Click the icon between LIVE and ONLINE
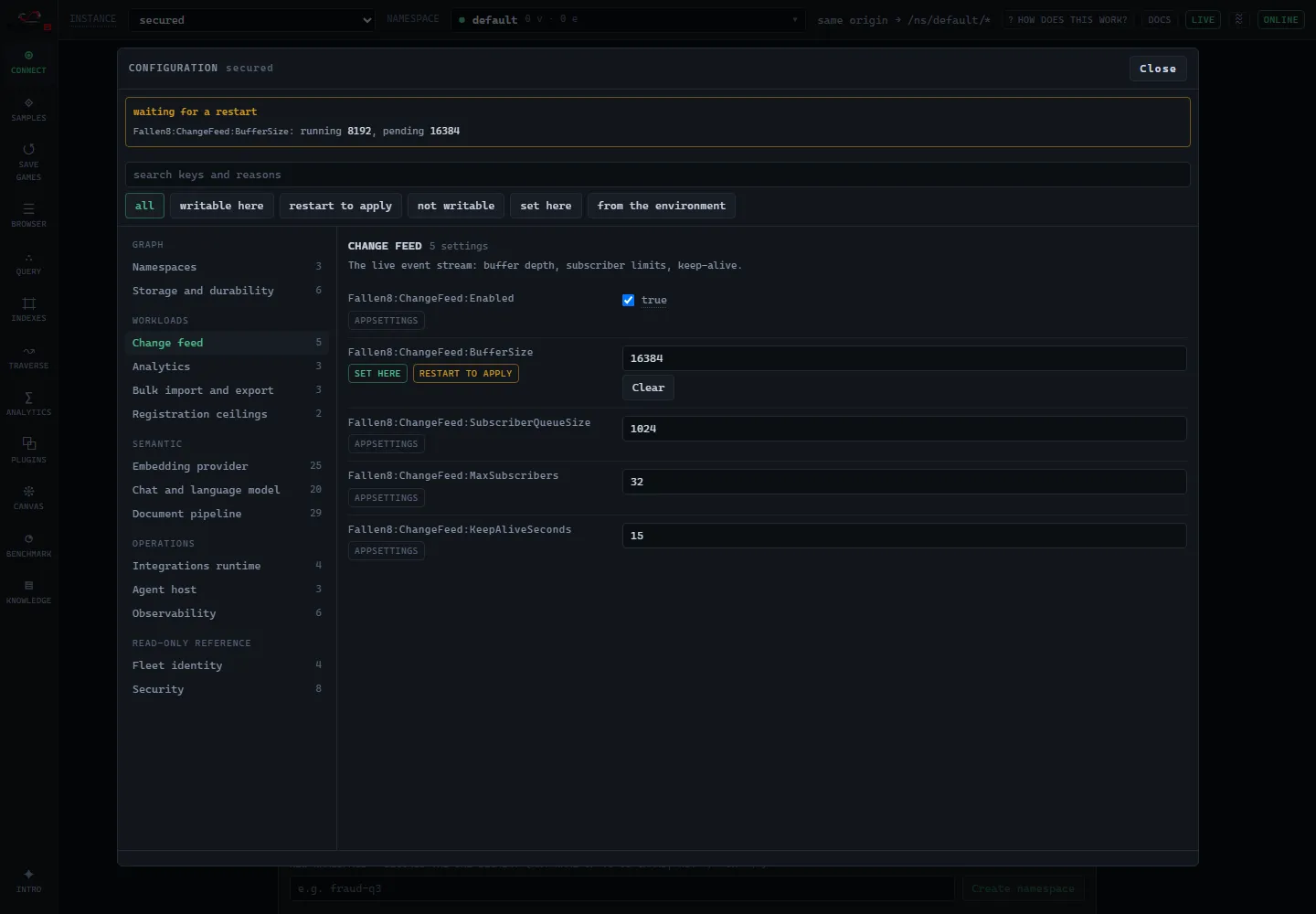This screenshot has width=1316, height=914. 1238,19
